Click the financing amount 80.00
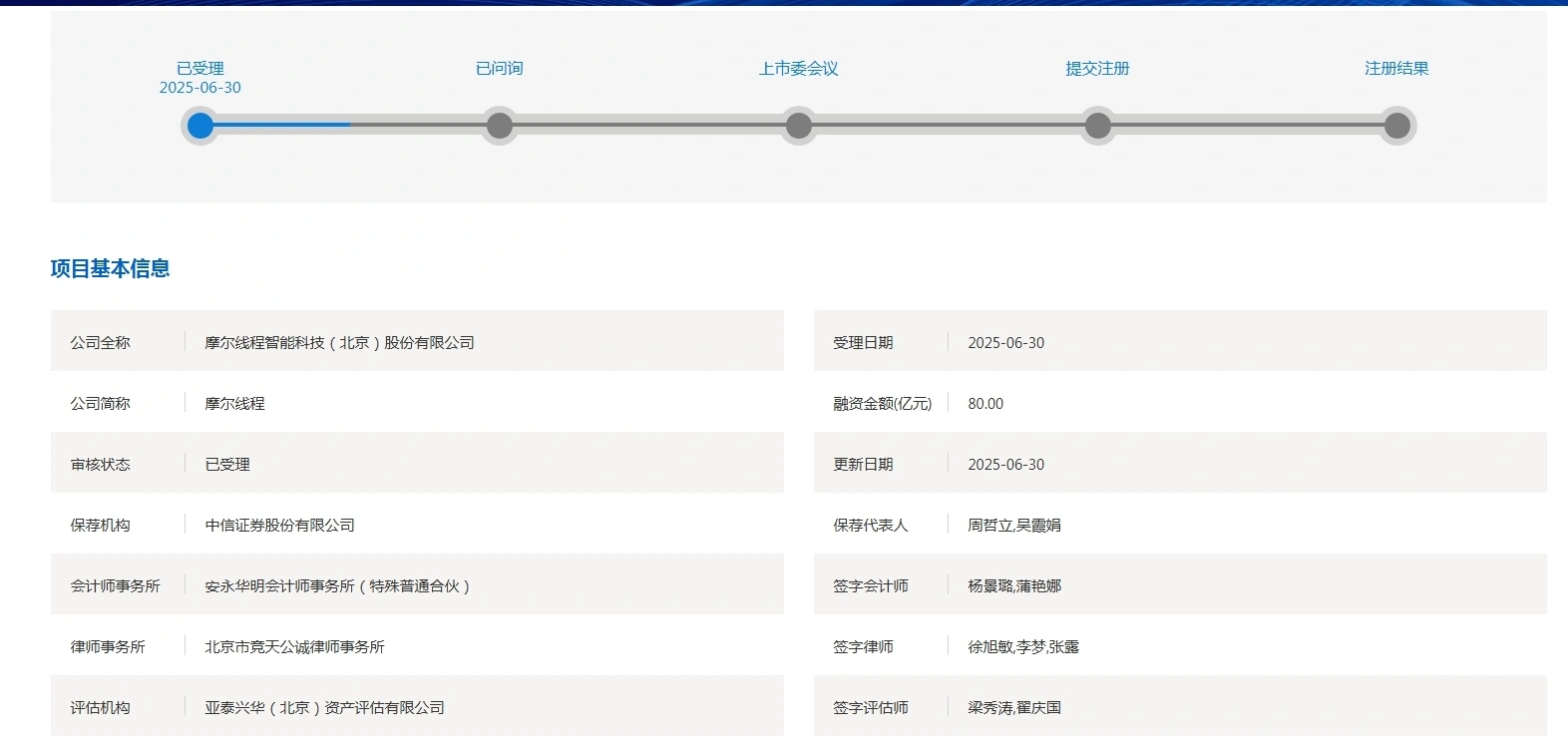 [x=985, y=403]
